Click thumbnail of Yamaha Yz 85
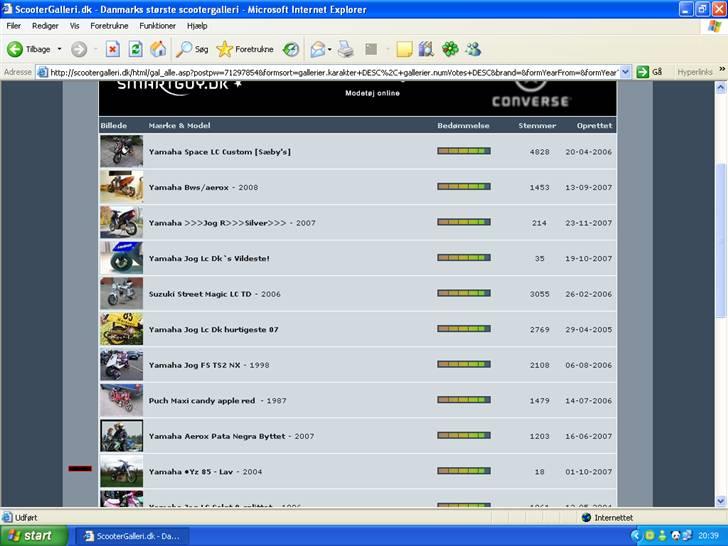 122,471
